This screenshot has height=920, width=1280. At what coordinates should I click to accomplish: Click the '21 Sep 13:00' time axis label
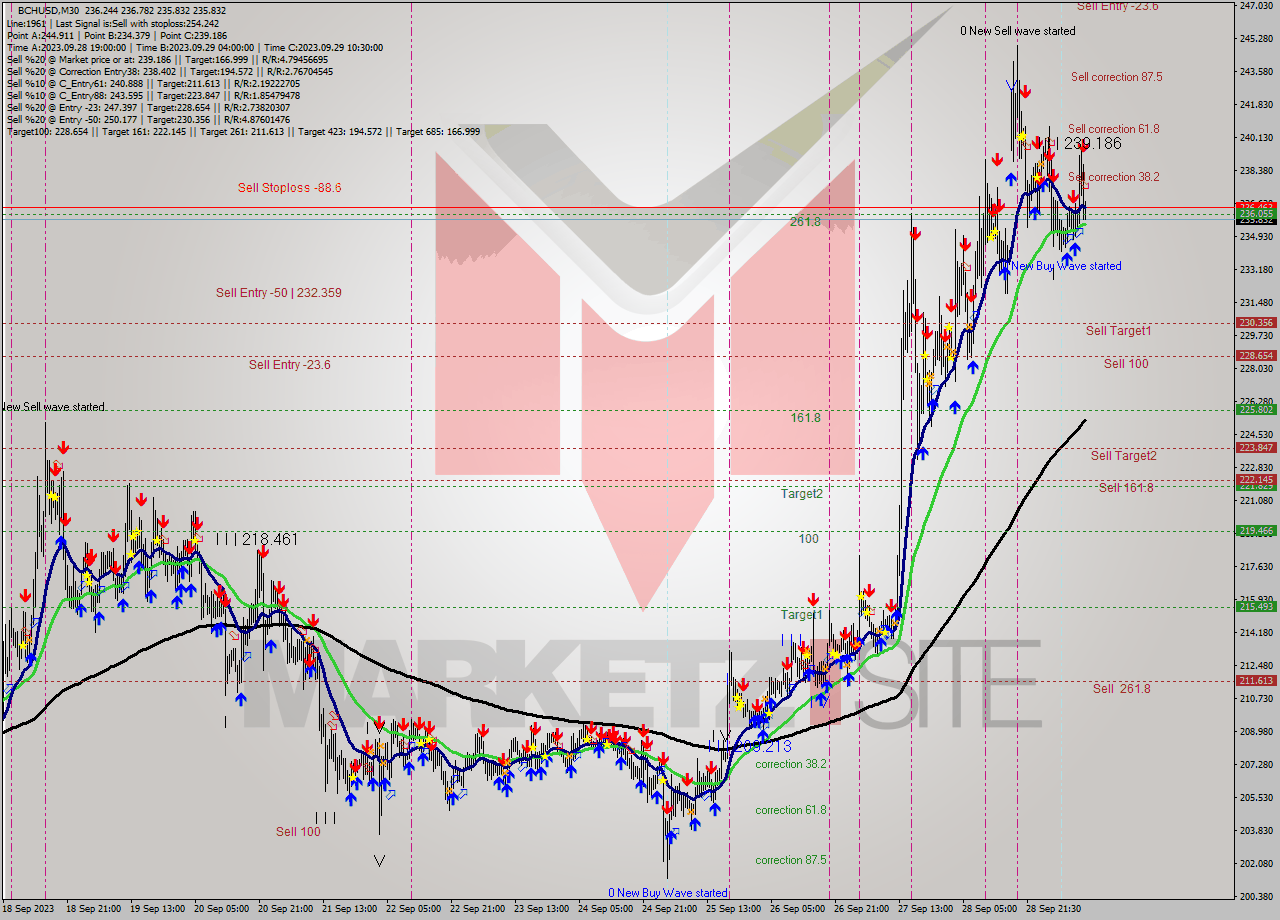(349, 909)
